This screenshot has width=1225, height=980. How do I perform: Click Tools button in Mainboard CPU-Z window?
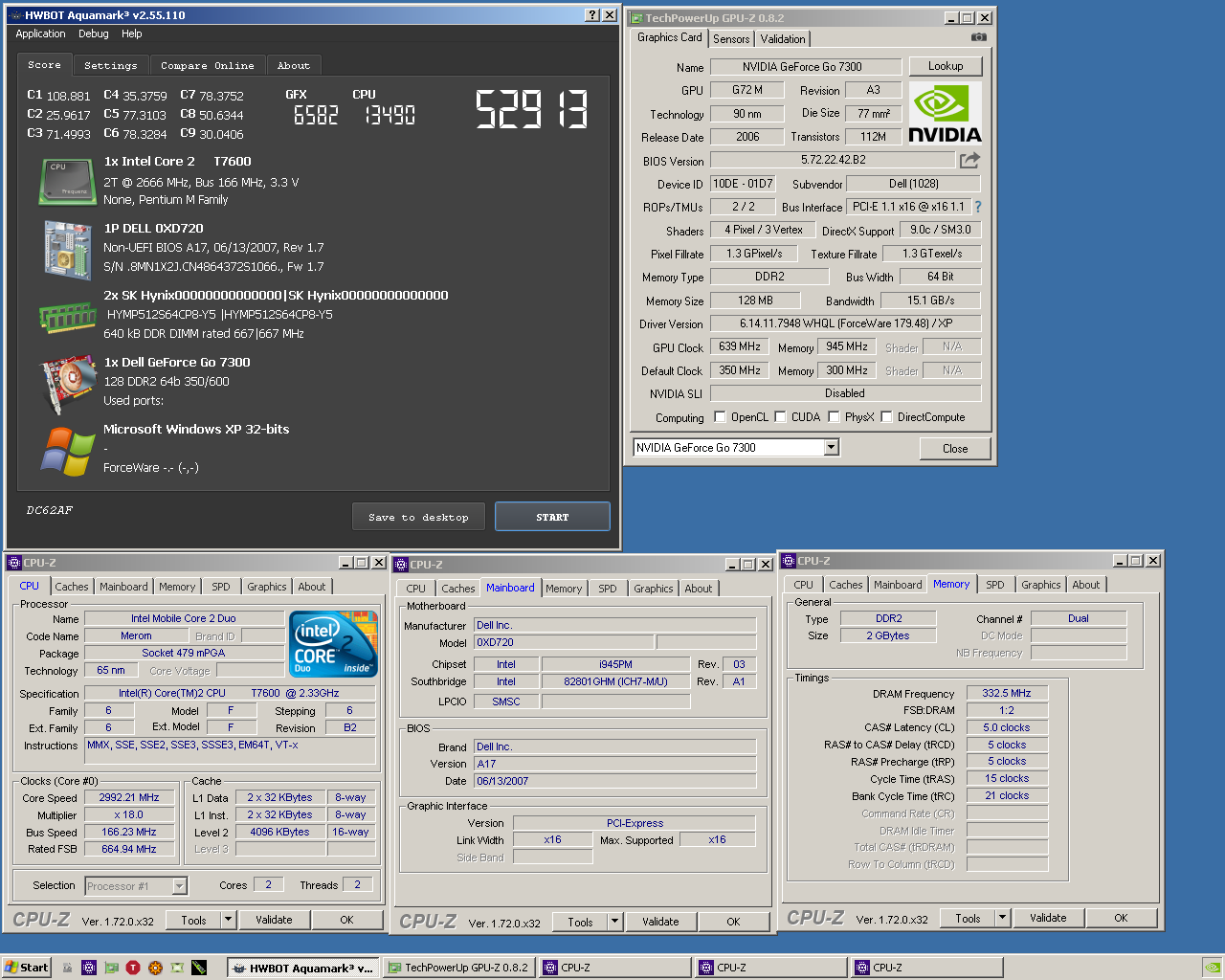tap(580, 922)
